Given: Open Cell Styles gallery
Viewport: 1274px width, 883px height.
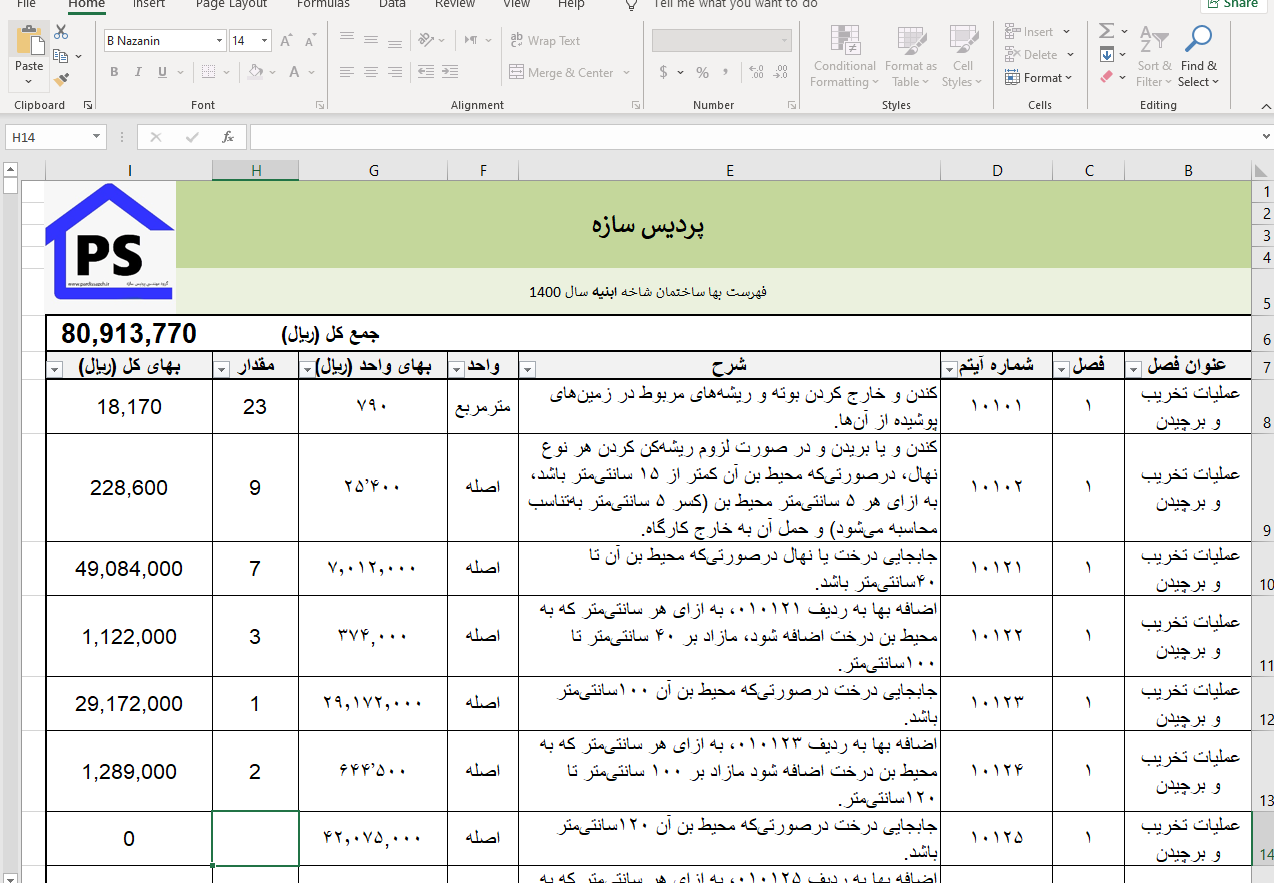Looking at the screenshot, I should (x=962, y=56).
